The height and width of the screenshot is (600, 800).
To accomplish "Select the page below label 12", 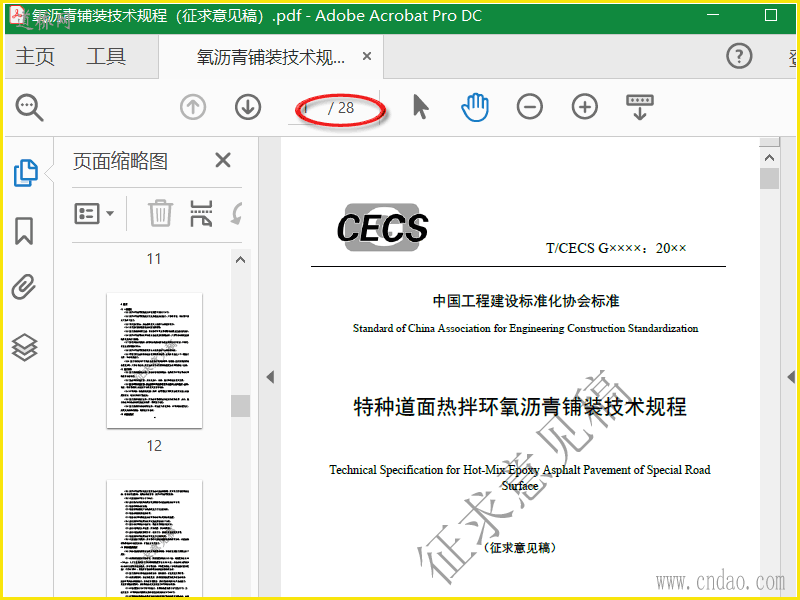I will pyautogui.click(x=154, y=539).
